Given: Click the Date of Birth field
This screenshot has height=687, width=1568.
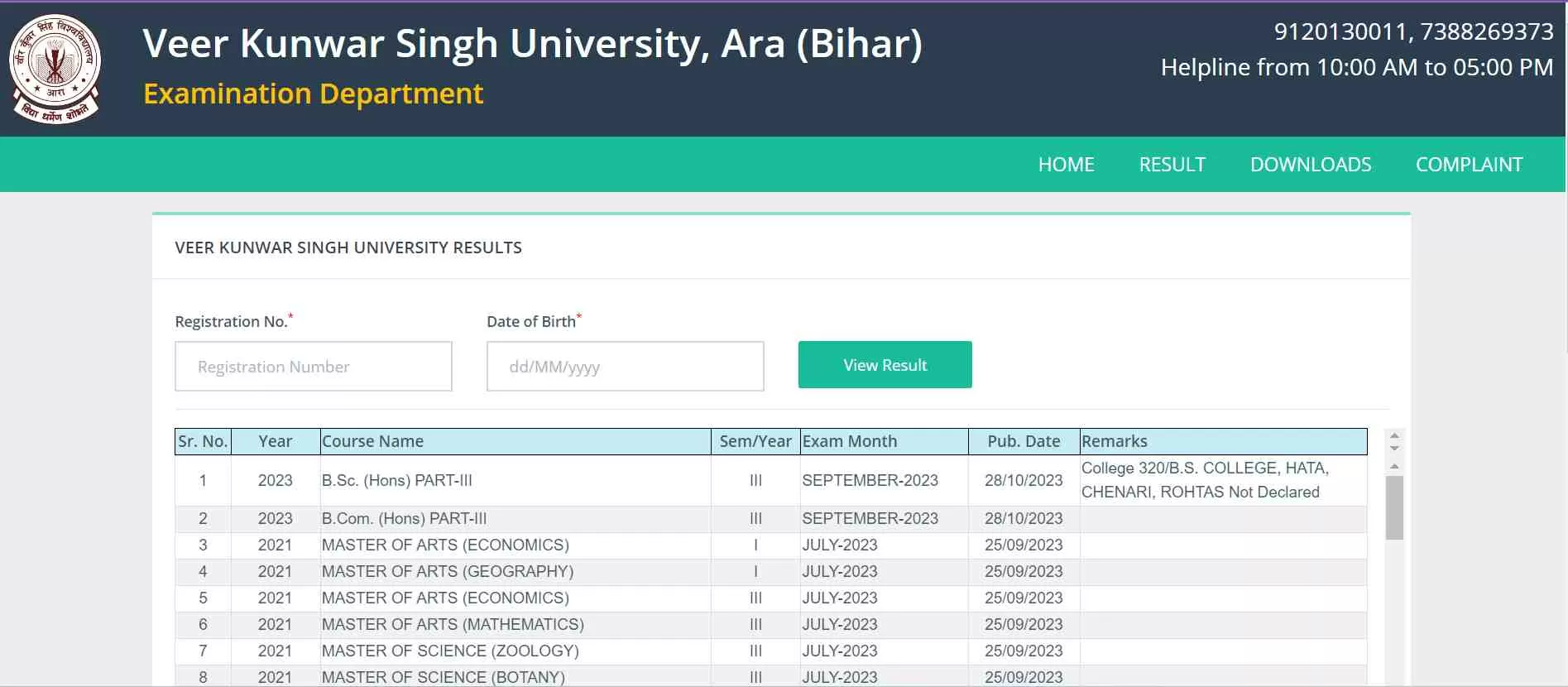Looking at the screenshot, I should pyautogui.click(x=625, y=366).
